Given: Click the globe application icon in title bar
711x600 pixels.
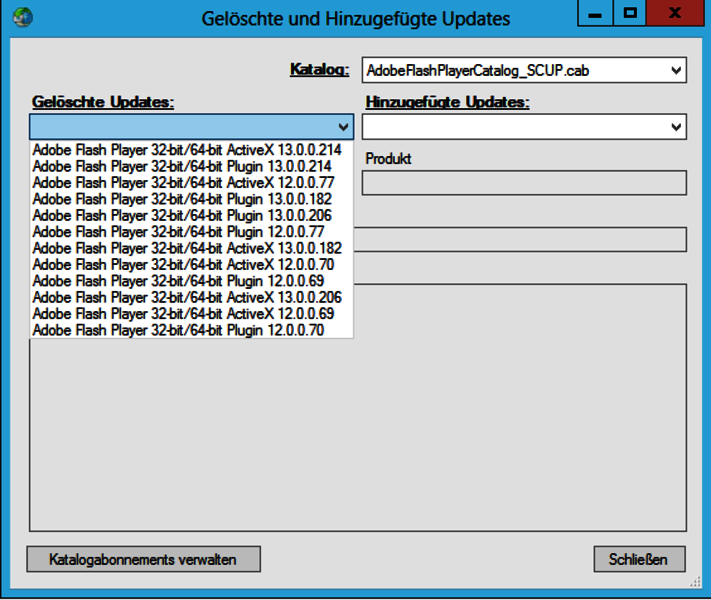Looking at the screenshot, I should [x=23, y=17].
